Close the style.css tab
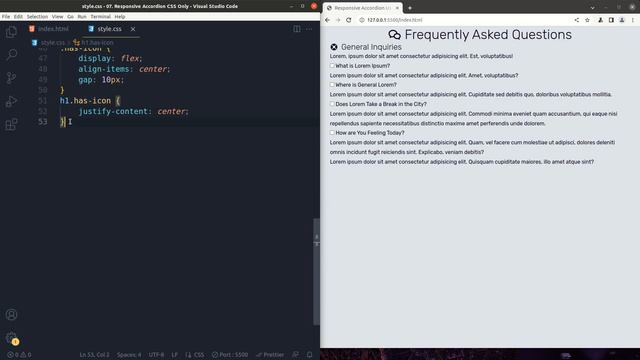 (x=133, y=29)
